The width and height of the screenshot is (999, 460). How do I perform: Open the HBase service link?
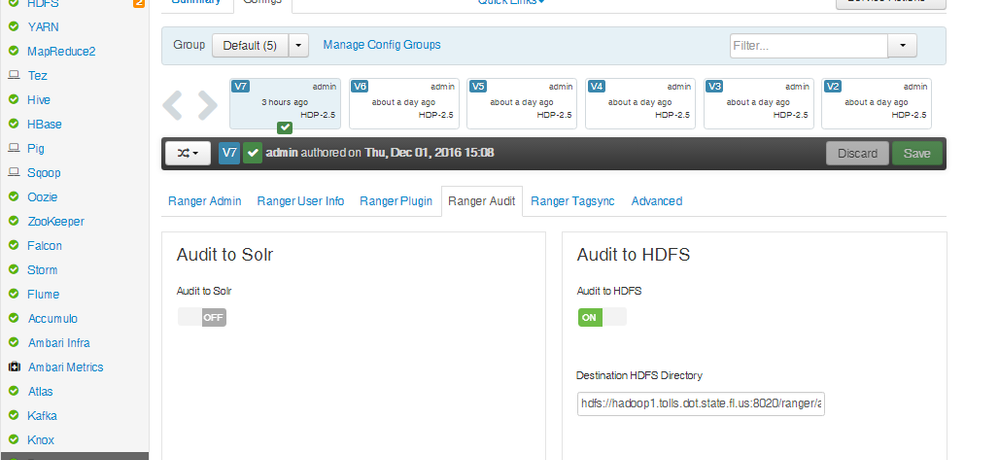point(45,124)
